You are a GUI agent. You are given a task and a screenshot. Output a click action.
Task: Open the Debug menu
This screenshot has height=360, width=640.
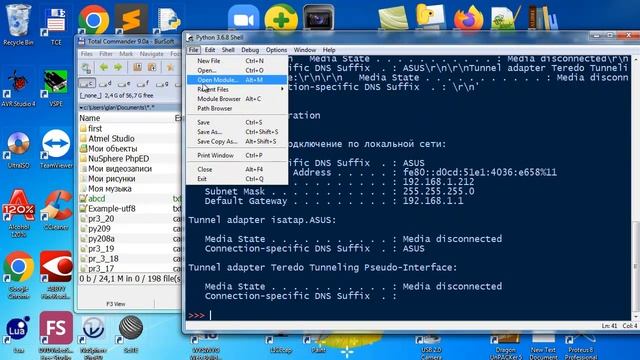click(x=250, y=50)
